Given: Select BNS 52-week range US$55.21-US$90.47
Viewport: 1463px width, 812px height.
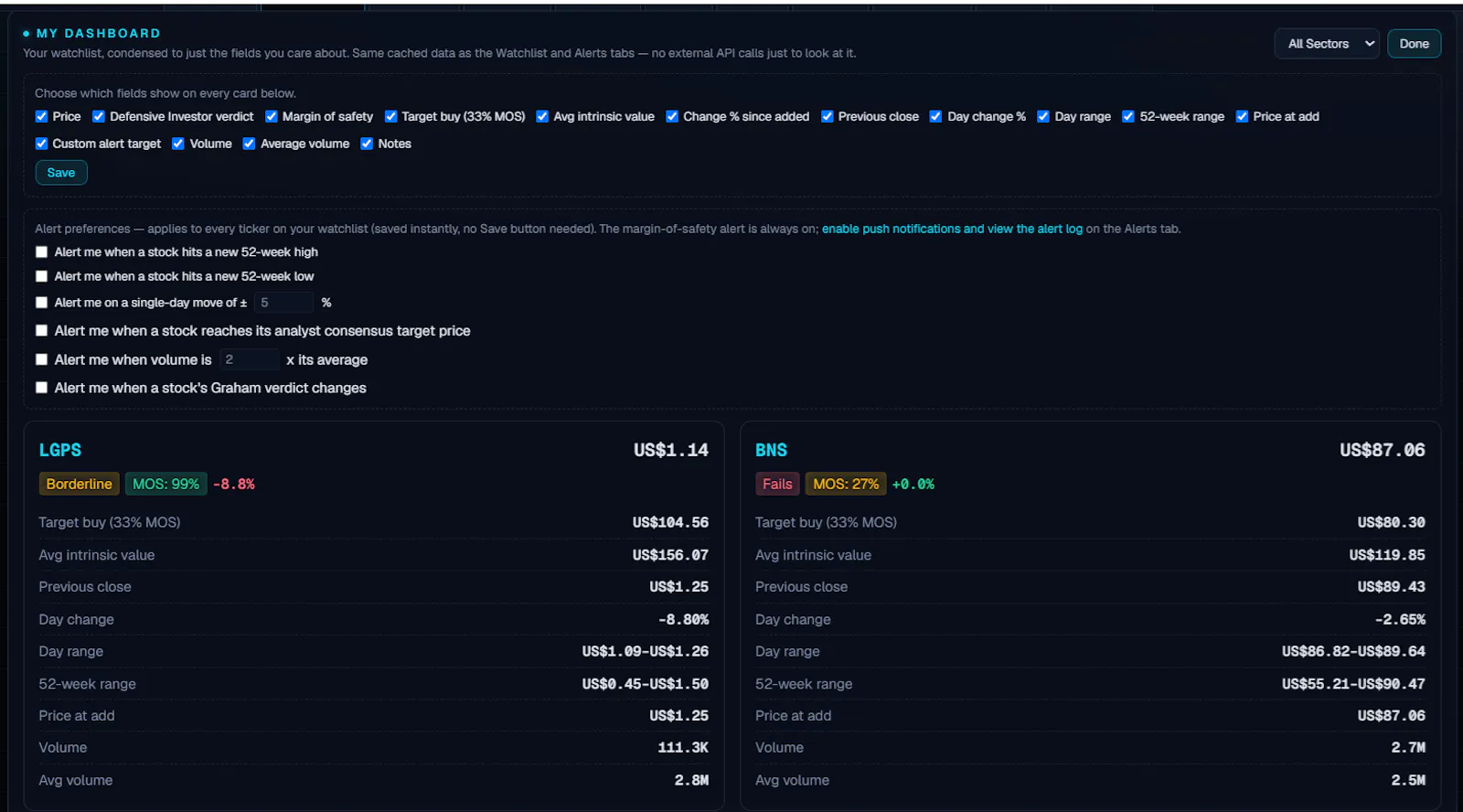Looking at the screenshot, I should [1353, 684].
